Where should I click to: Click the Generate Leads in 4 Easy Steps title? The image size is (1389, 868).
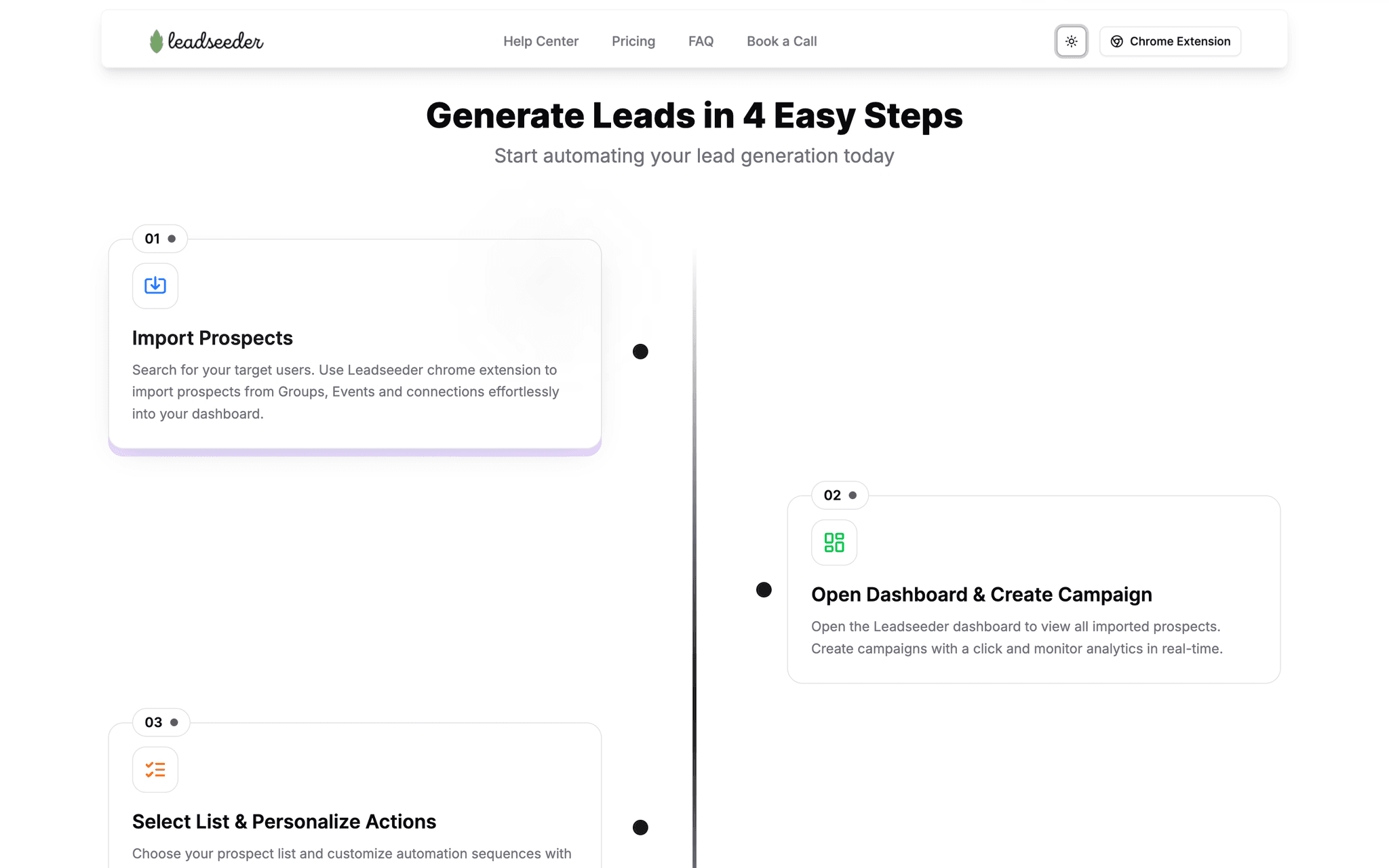click(694, 115)
